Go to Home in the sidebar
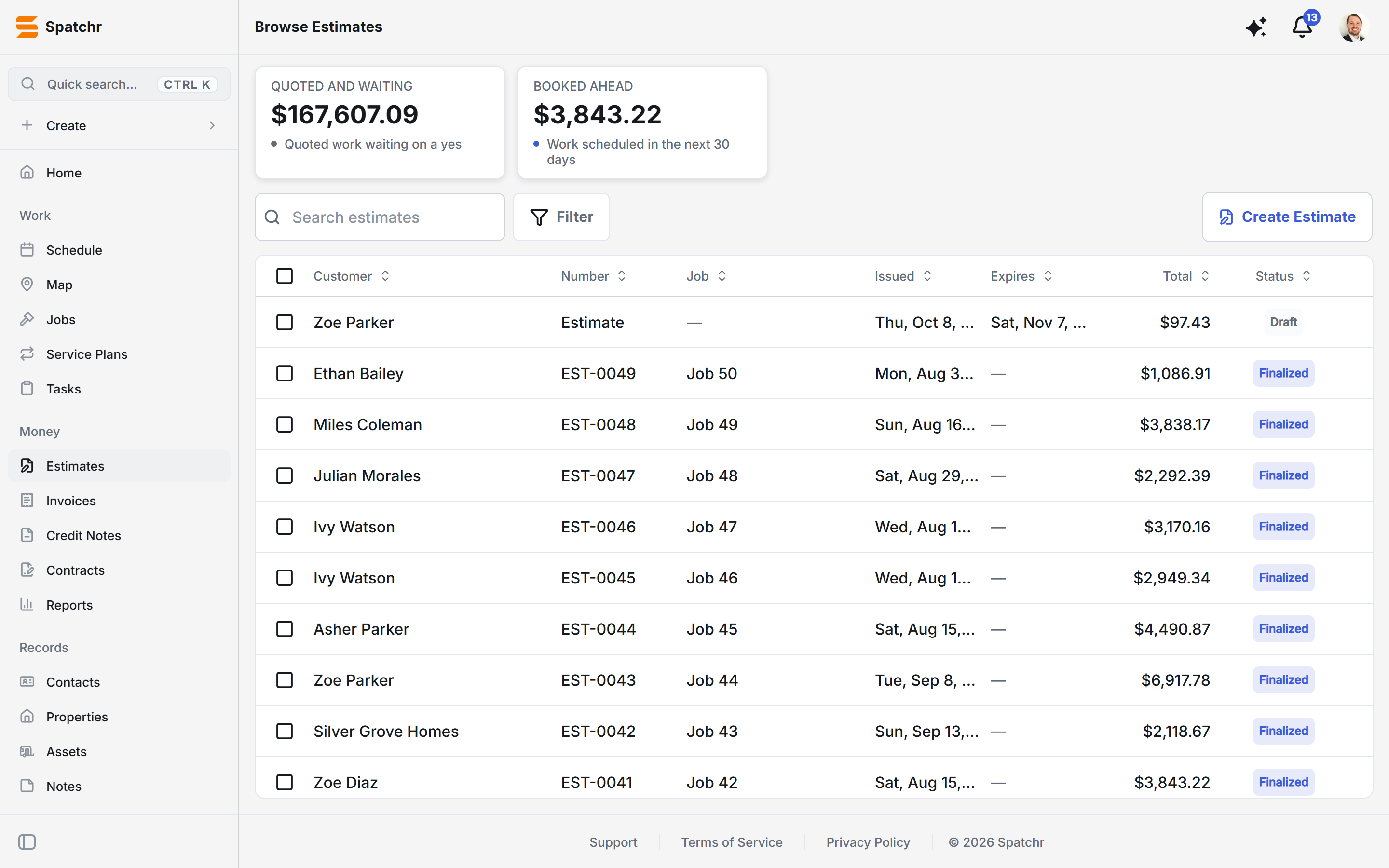The width and height of the screenshot is (1389, 868). (119, 173)
